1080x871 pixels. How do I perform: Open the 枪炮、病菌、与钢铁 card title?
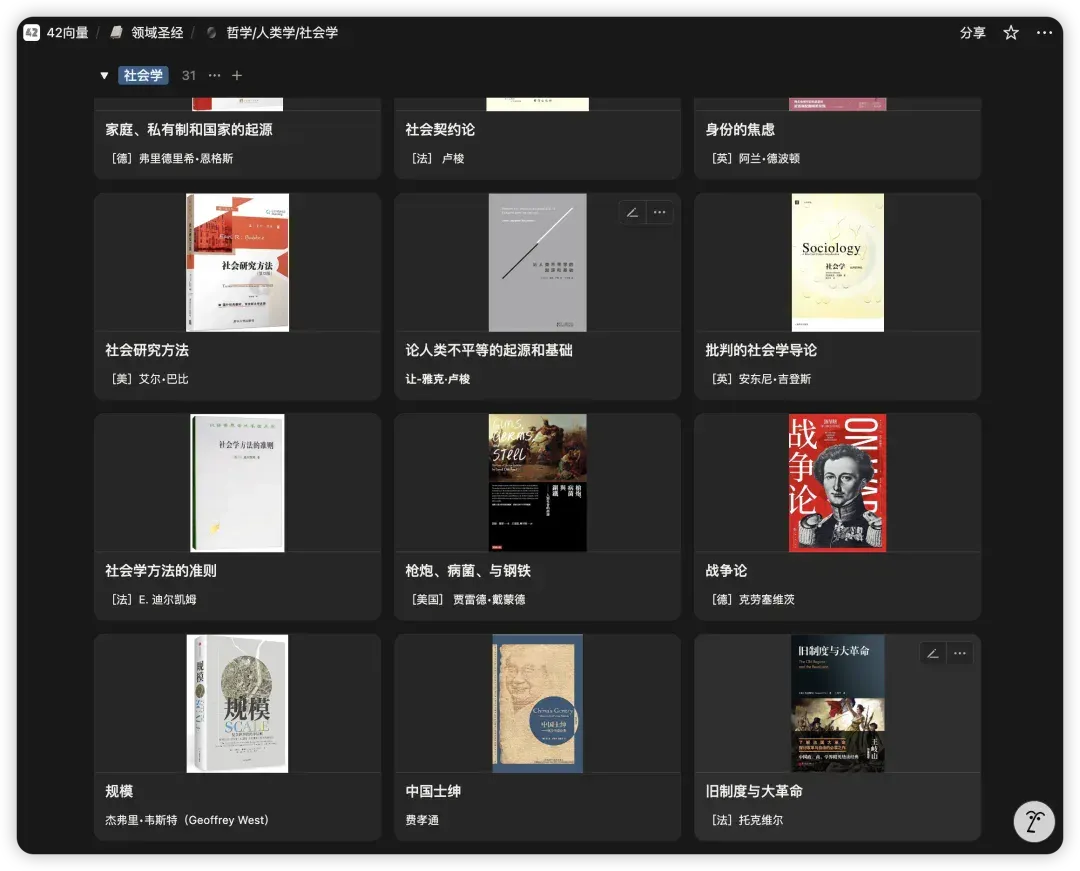(x=468, y=570)
